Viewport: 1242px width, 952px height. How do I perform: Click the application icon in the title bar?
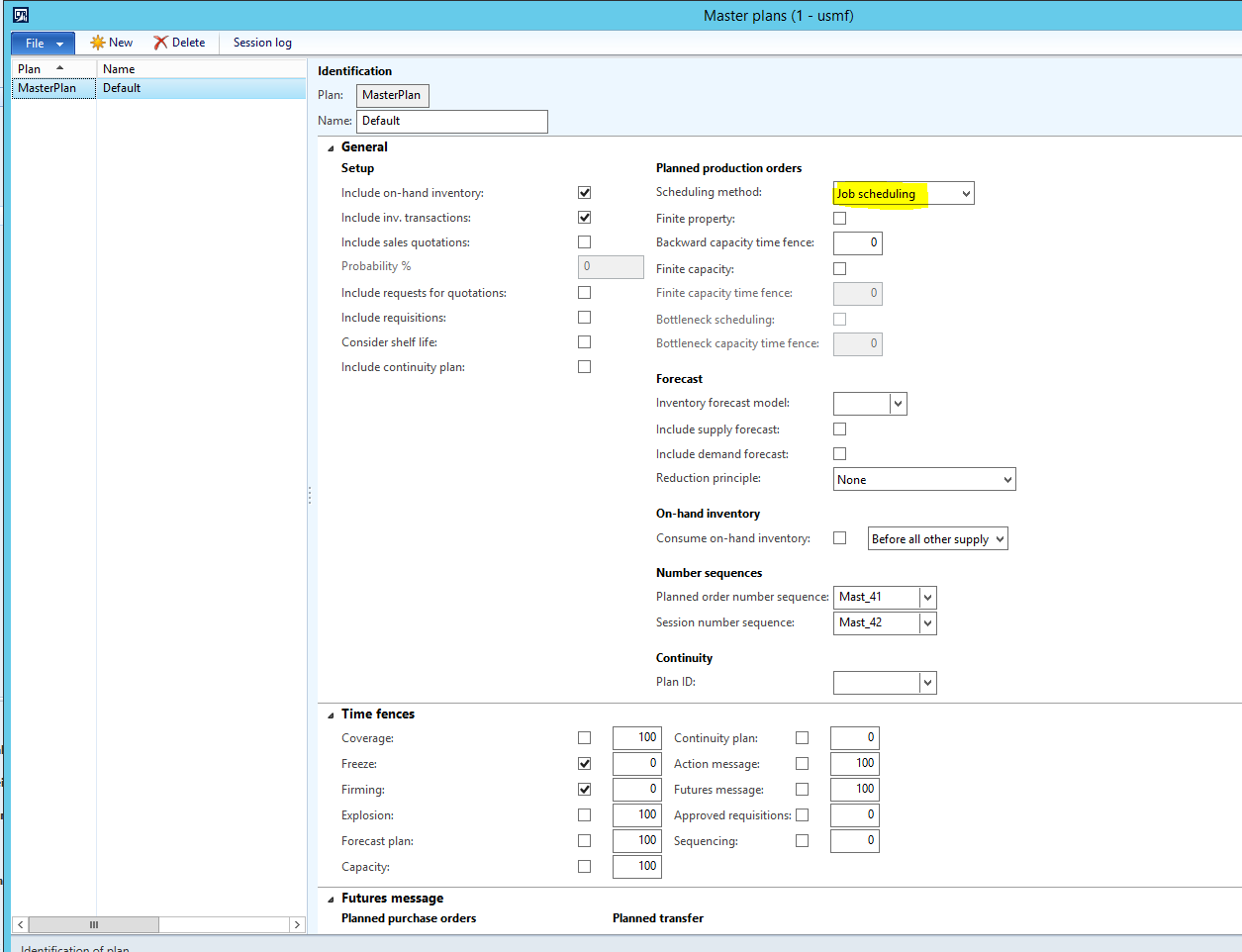18,14
